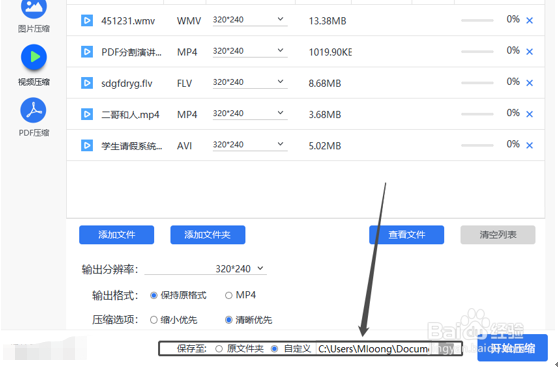Image resolution: width=558 pixels, height=368 pixels.
Task: Open the PDF compression (PDF压缩) tool
Action: pyautogui.click(x=34, y=117)
